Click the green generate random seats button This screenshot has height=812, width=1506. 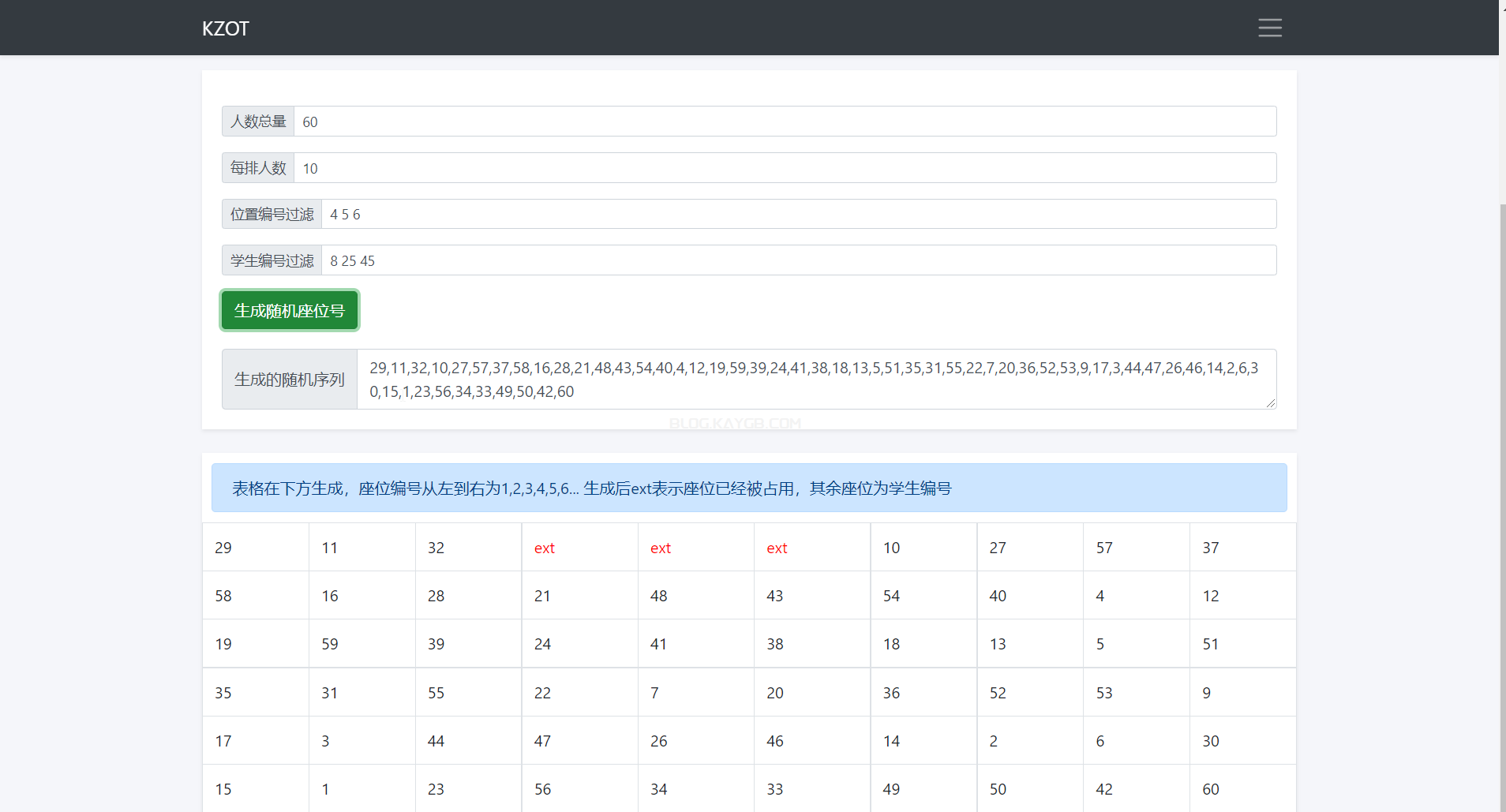pyautogui.click(x=290, y=310)
